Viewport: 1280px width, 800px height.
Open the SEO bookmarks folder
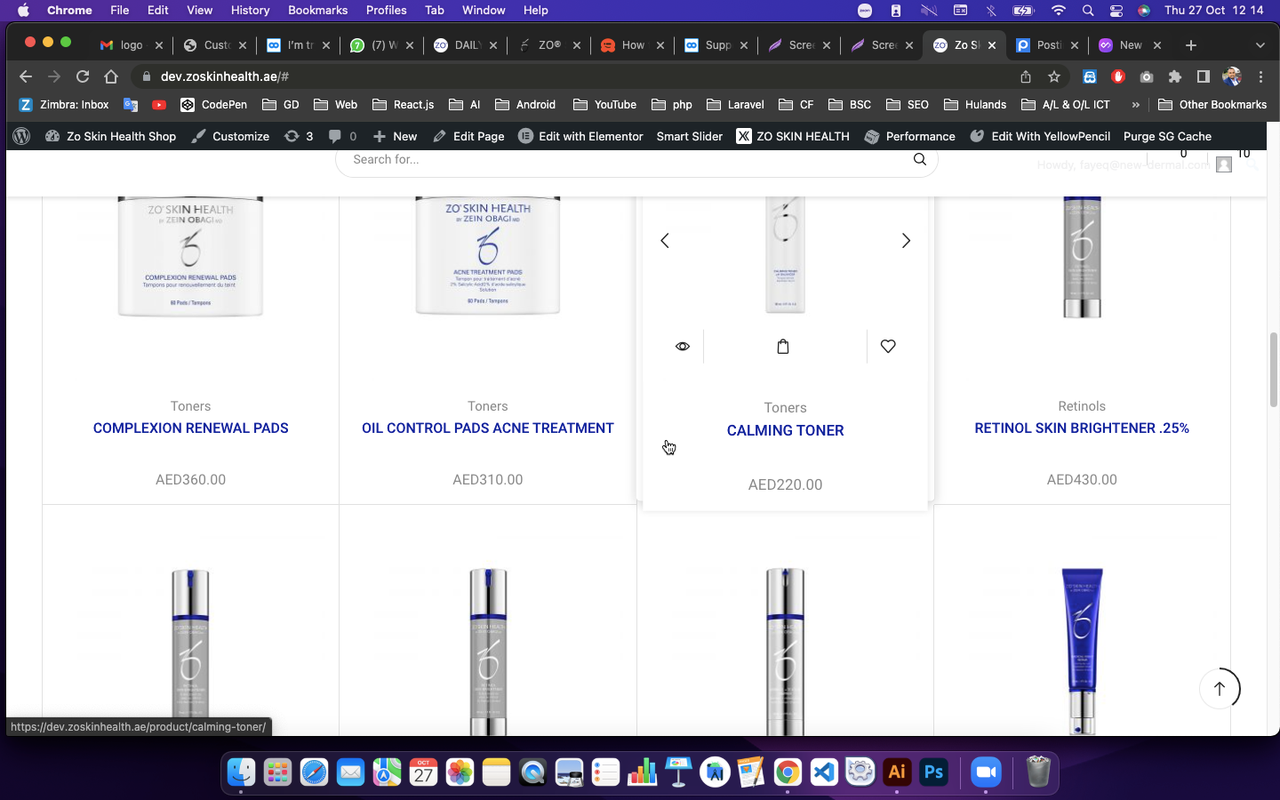(906, 104)
